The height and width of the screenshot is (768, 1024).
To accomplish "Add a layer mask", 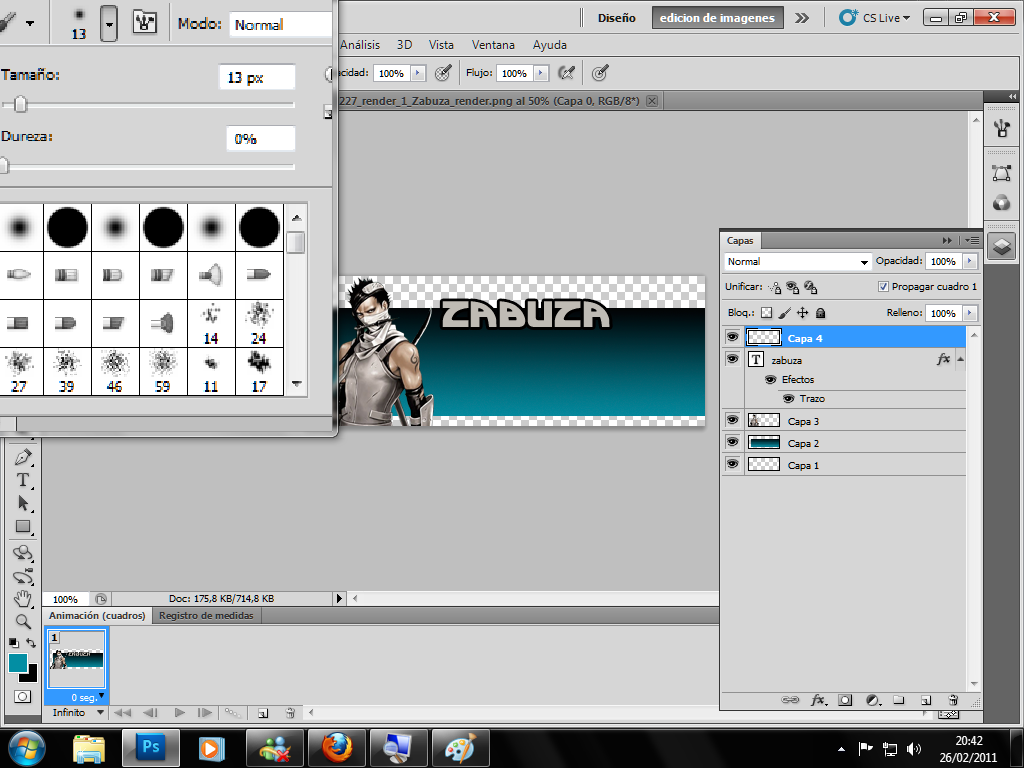I will tap(845, 699).
